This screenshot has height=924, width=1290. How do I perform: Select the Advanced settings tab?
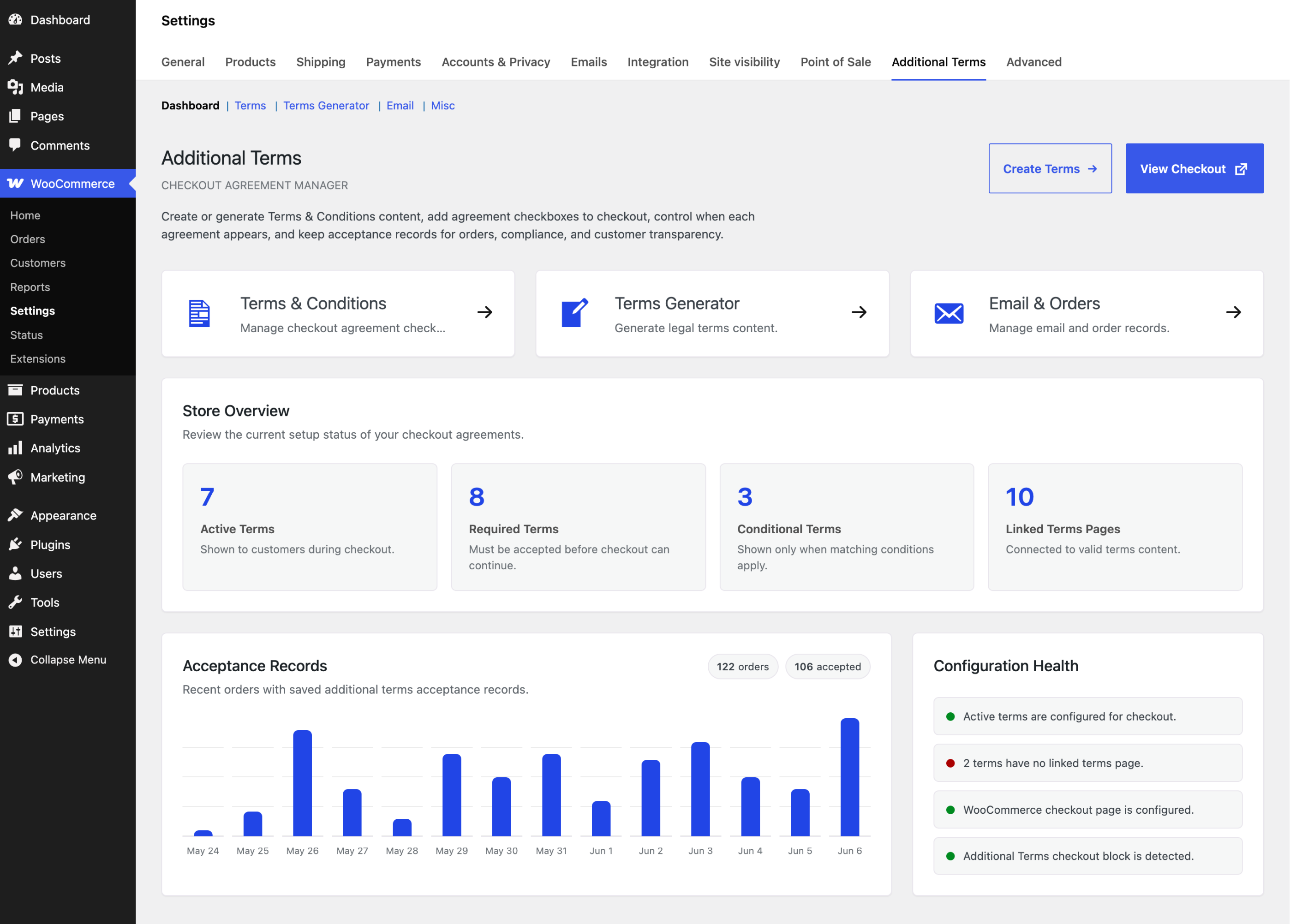pyautogui.click(x=1033, y=62)
